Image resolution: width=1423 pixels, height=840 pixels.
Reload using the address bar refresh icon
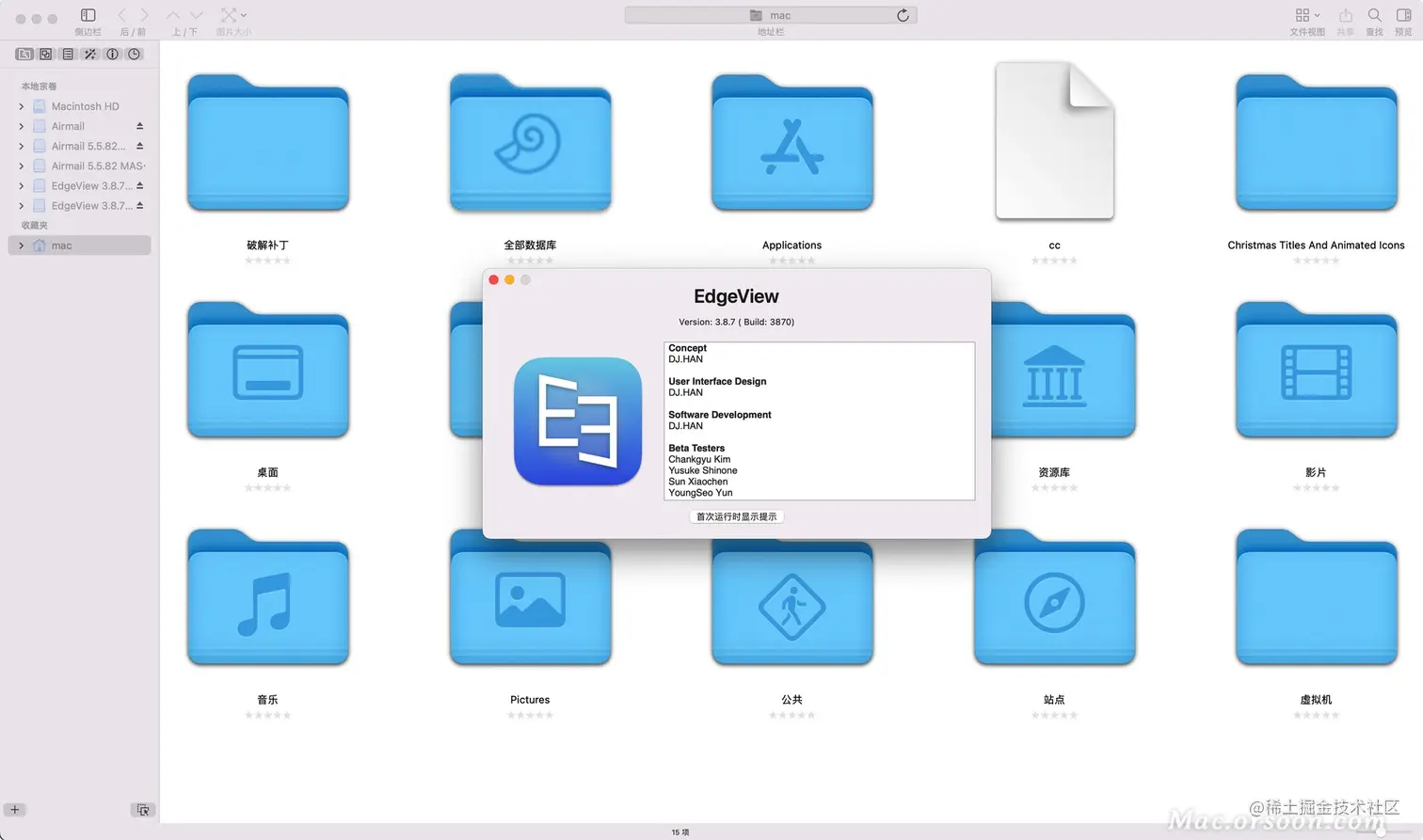(903, 15)
